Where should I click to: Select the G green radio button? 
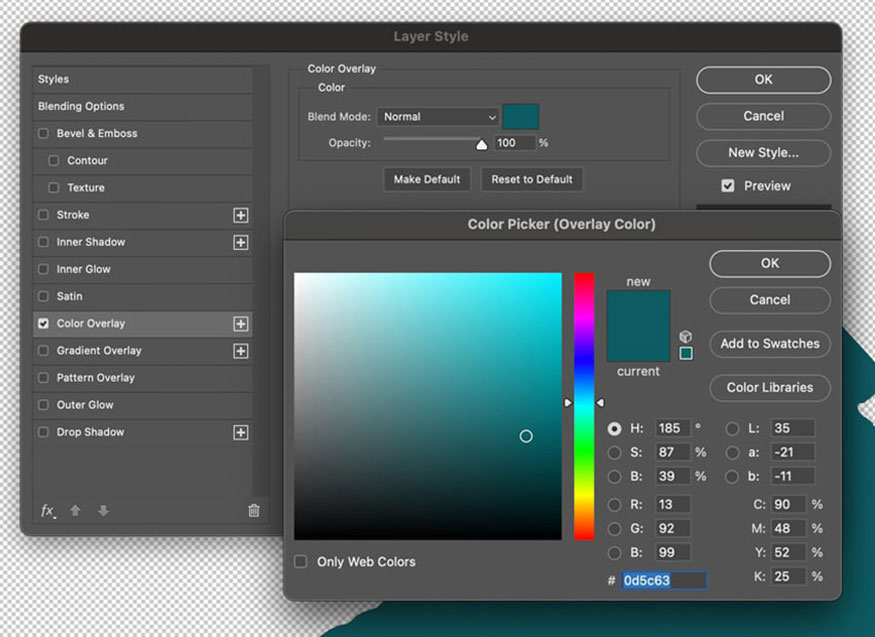[614, 528]
